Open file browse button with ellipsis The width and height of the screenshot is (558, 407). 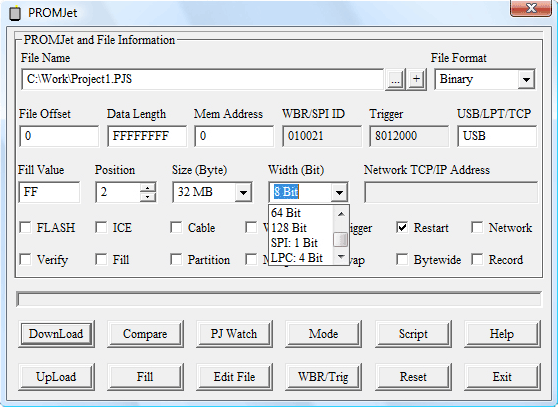395,80
